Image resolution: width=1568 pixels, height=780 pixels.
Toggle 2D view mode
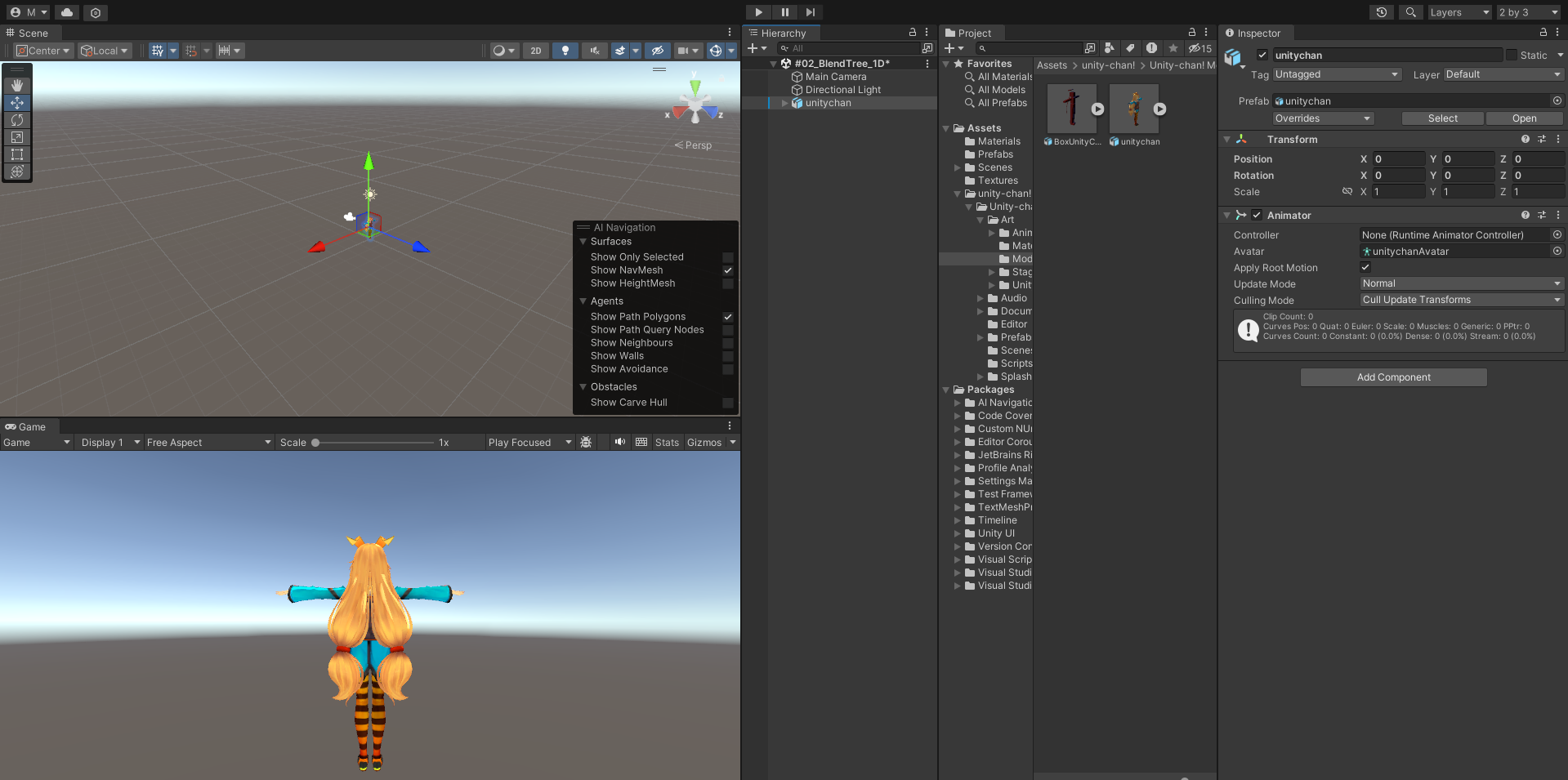pos(535,51)
